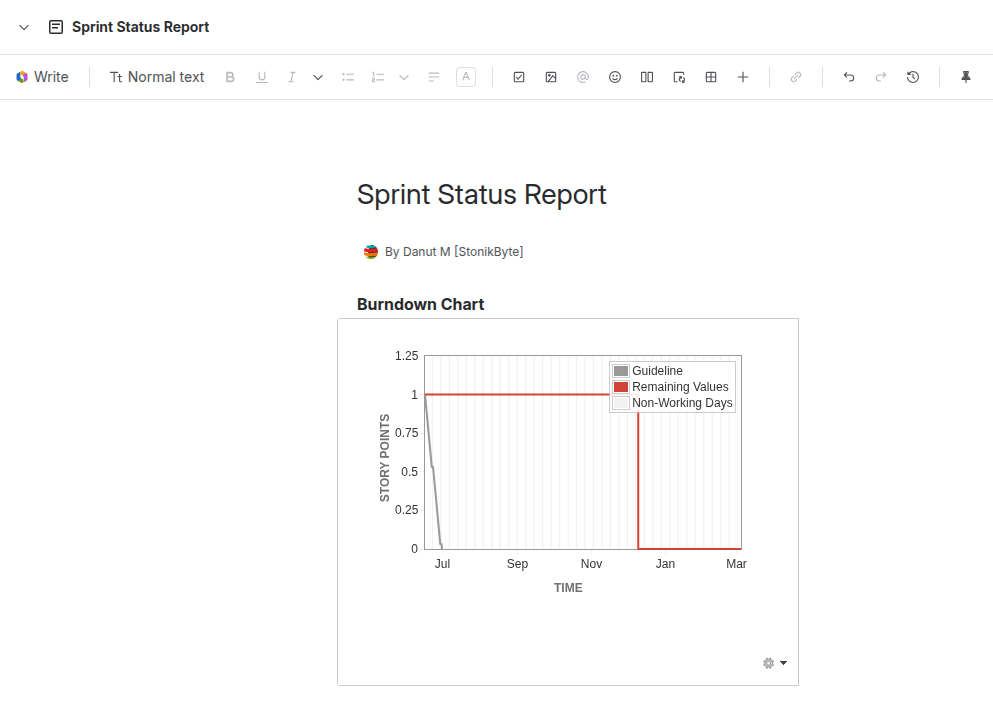Viewport: 993px width, 713px height.
Task: Expand more text formatting options
Action: tap(318, 77)
